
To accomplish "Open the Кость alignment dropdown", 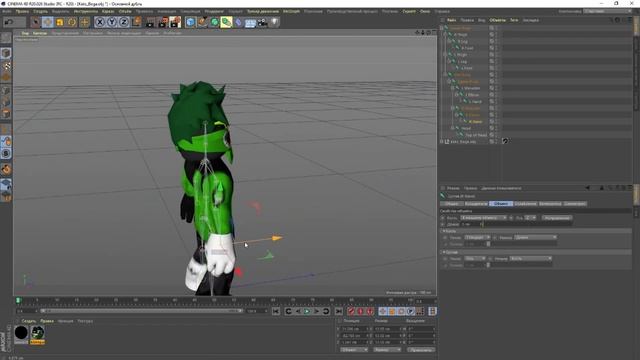I will (x=484, y=218).
